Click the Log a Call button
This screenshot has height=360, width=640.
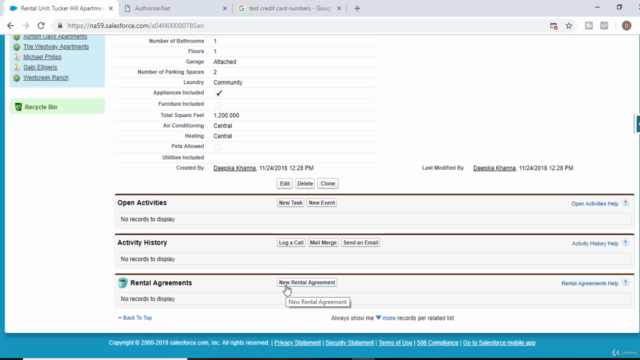click(x=291, y=242)
